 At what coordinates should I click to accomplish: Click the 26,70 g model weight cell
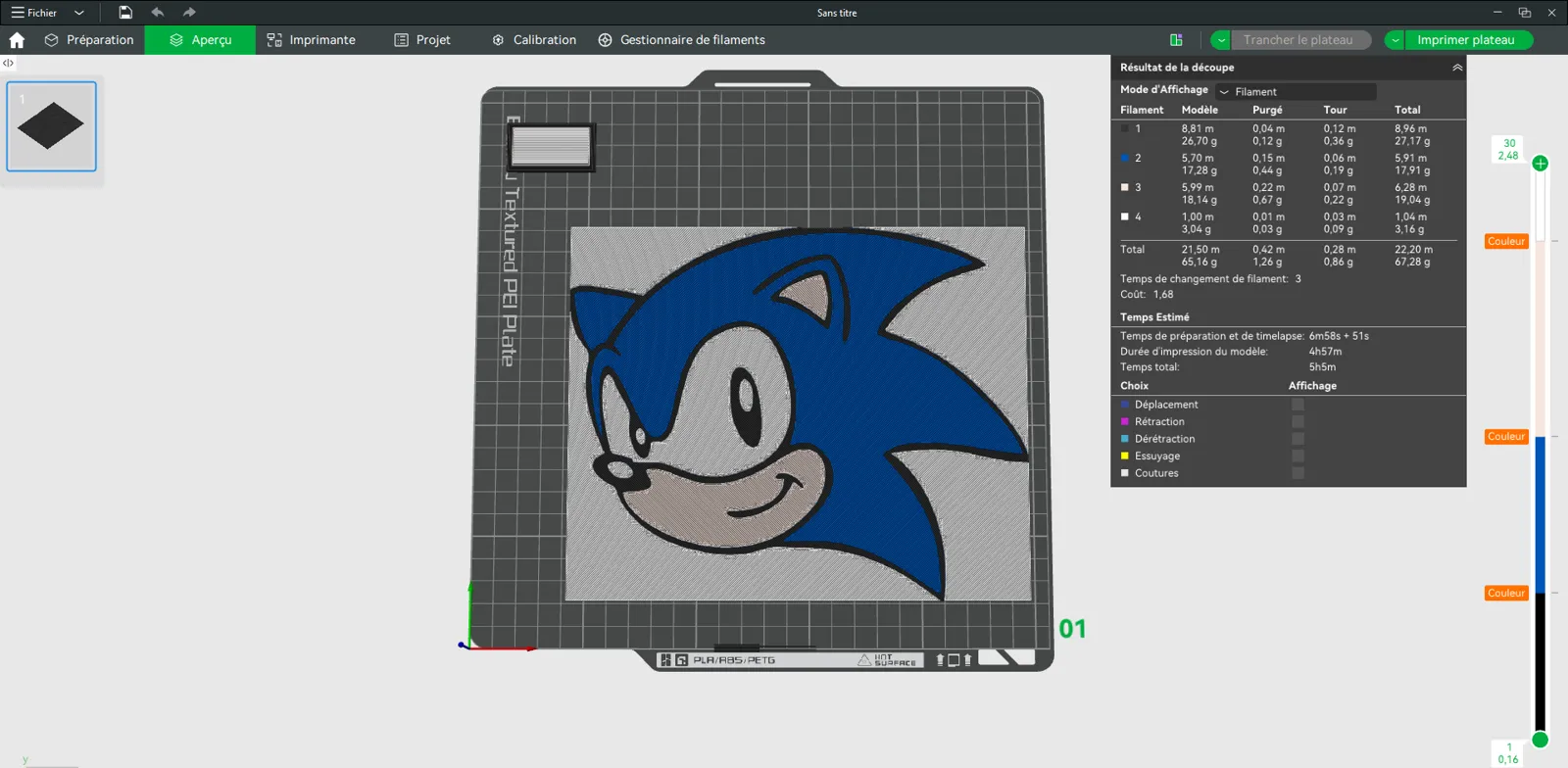[1200, 141]
